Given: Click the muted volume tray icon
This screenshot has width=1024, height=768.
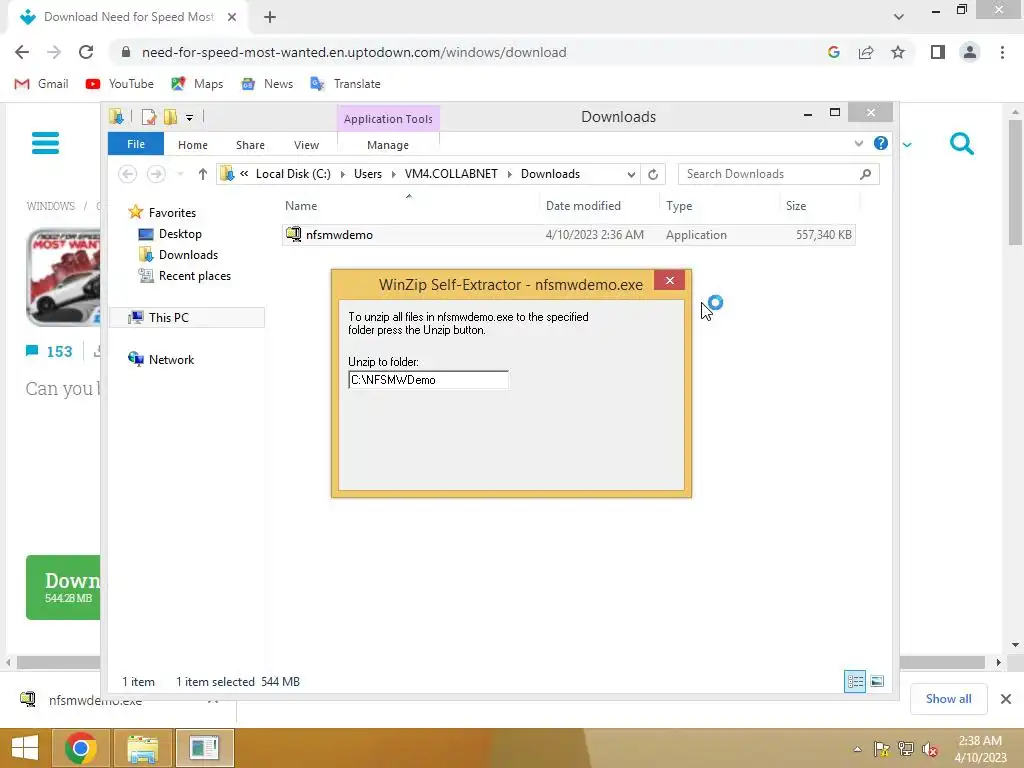Looking at the screenshot, I should (x=930, y=749).
